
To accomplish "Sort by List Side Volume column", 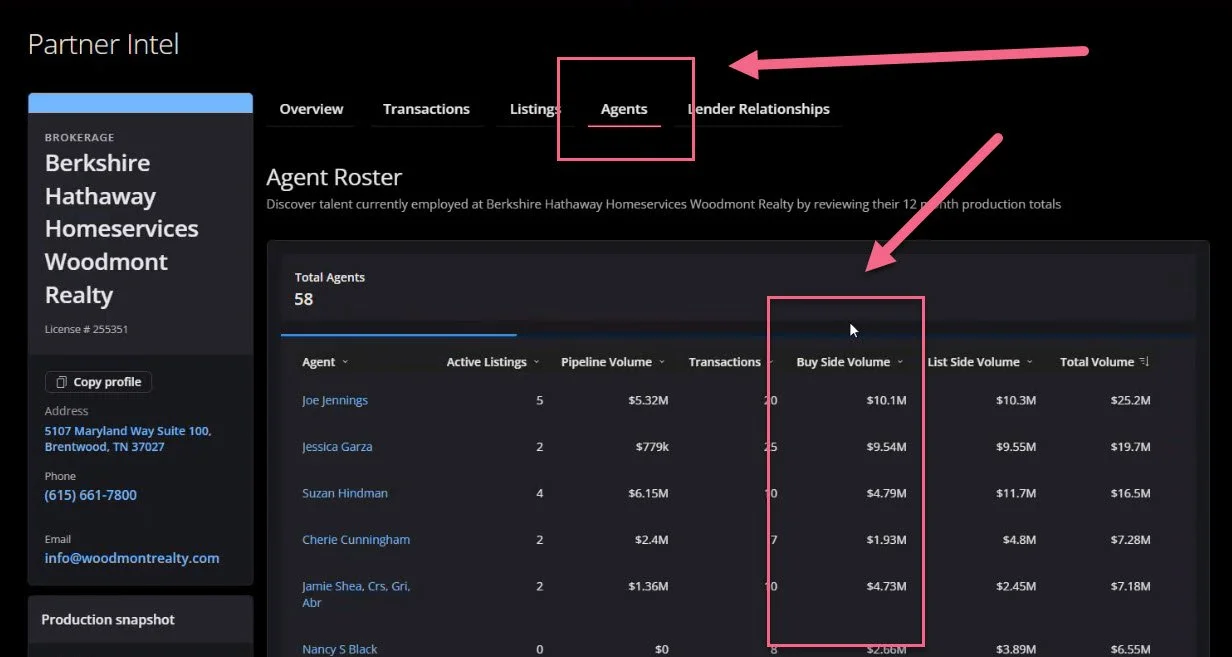I will [x=980, y=362].
